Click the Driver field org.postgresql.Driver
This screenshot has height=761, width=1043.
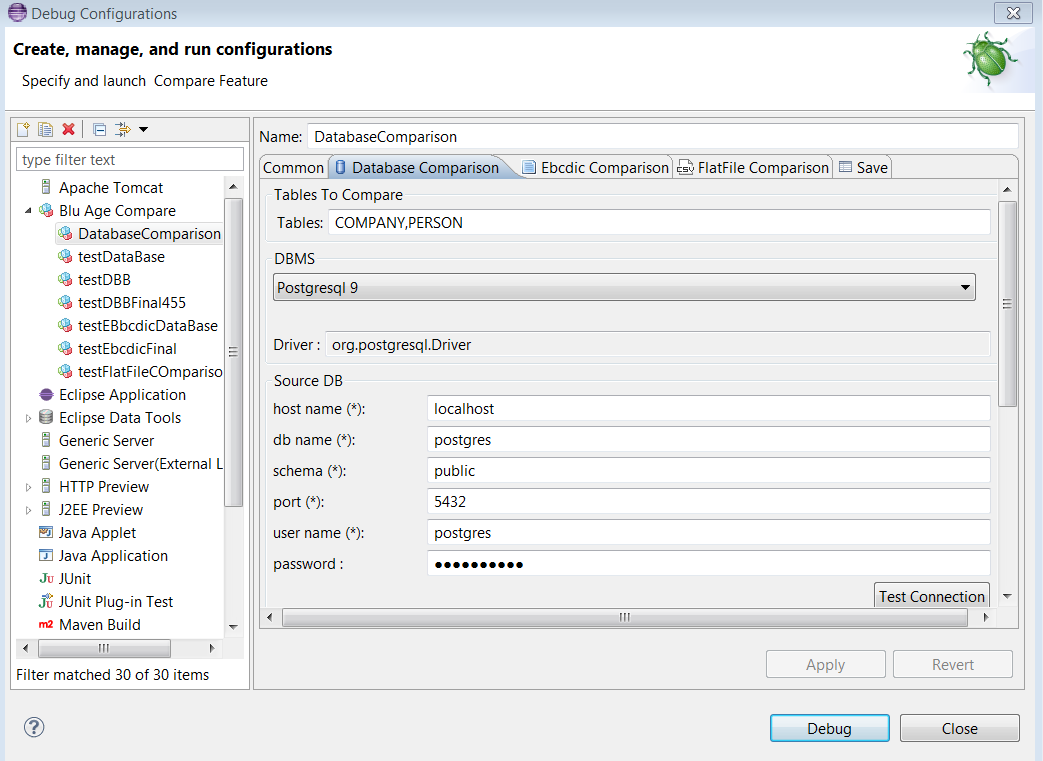point(658,345)
